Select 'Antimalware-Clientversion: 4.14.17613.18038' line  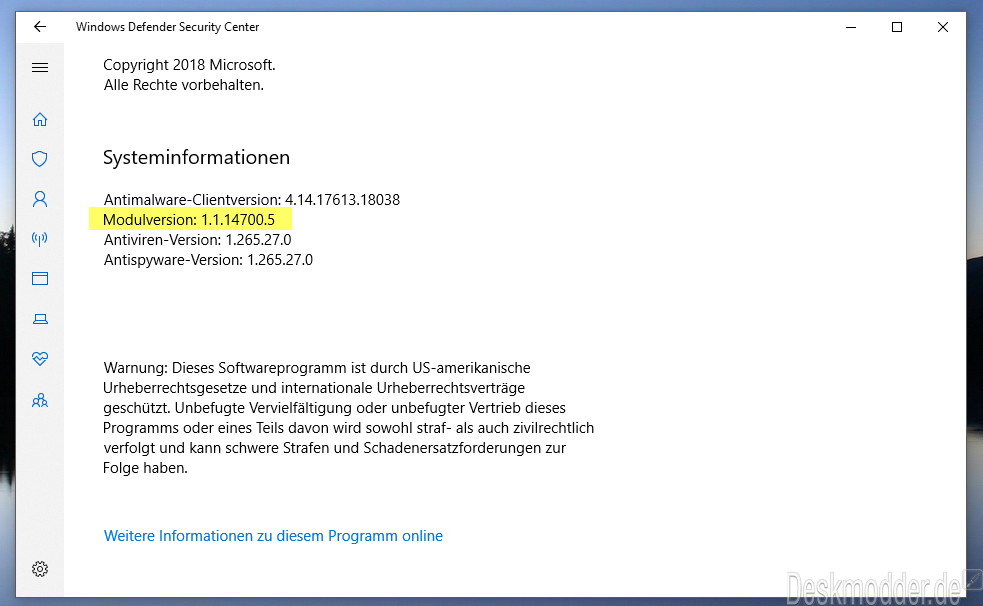251,199
